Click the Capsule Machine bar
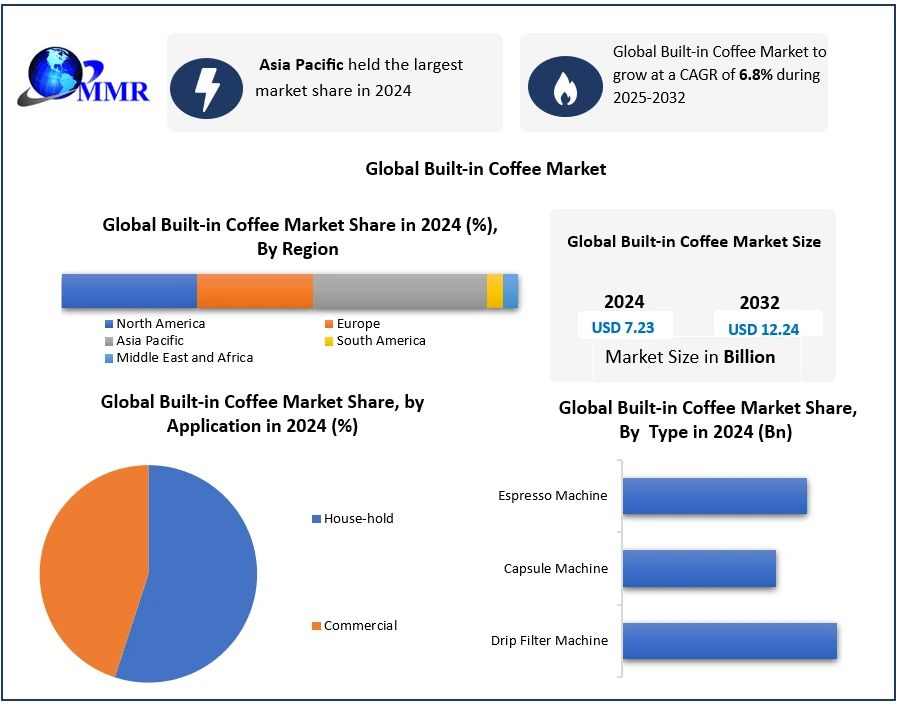Image resolution: width=900 pixels, height=704 pixels. pyautogui.click(x=699, y=568)
